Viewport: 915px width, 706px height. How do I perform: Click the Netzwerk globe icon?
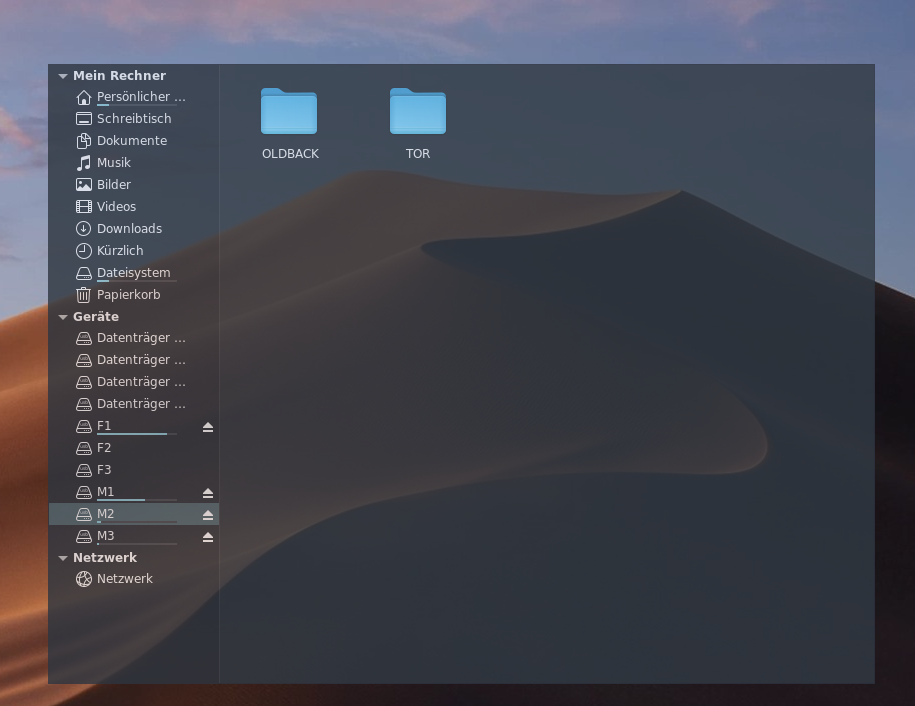click(83, 579)
